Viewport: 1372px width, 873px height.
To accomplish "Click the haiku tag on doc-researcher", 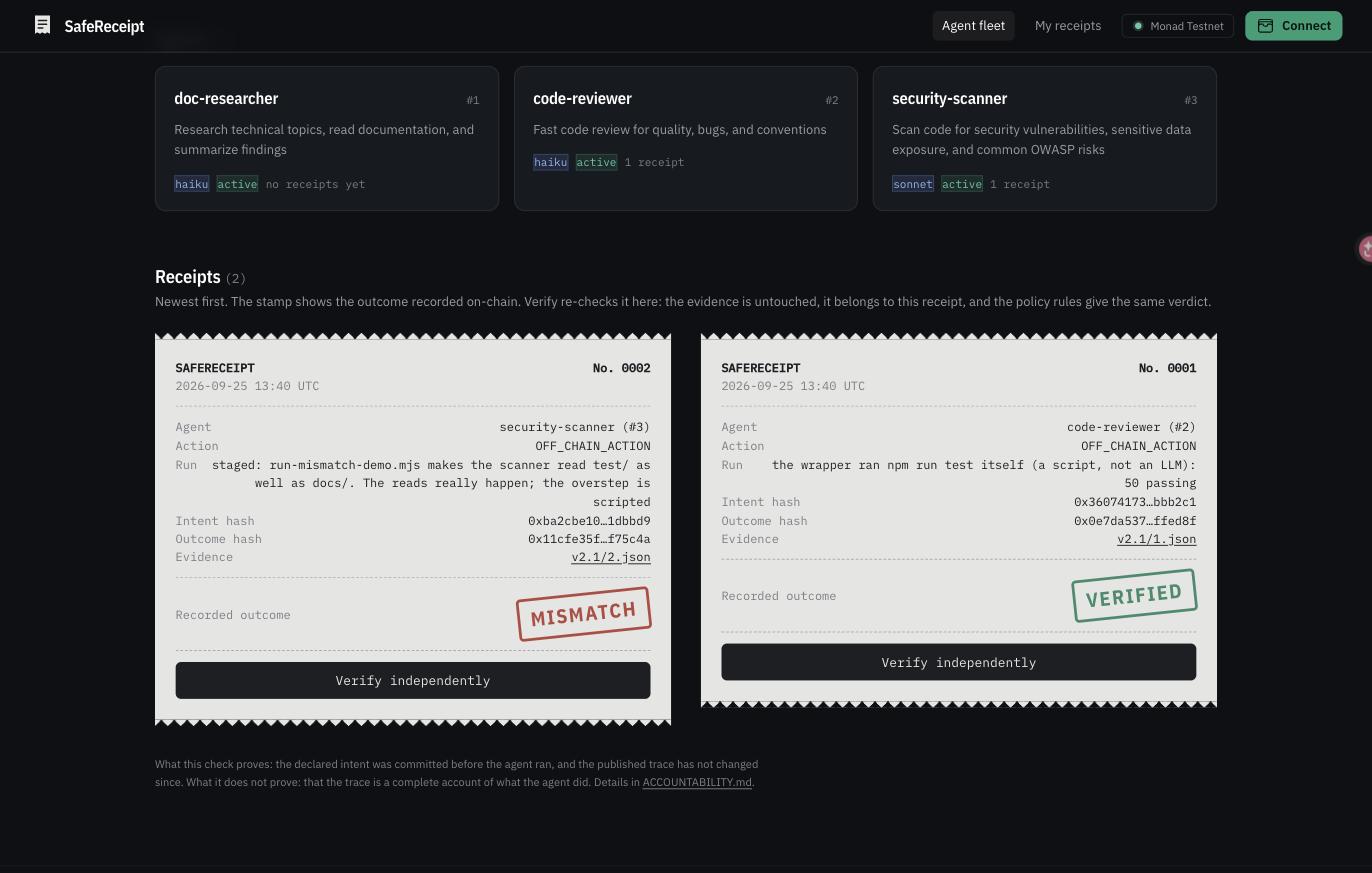I will click(x=192, y=184).
